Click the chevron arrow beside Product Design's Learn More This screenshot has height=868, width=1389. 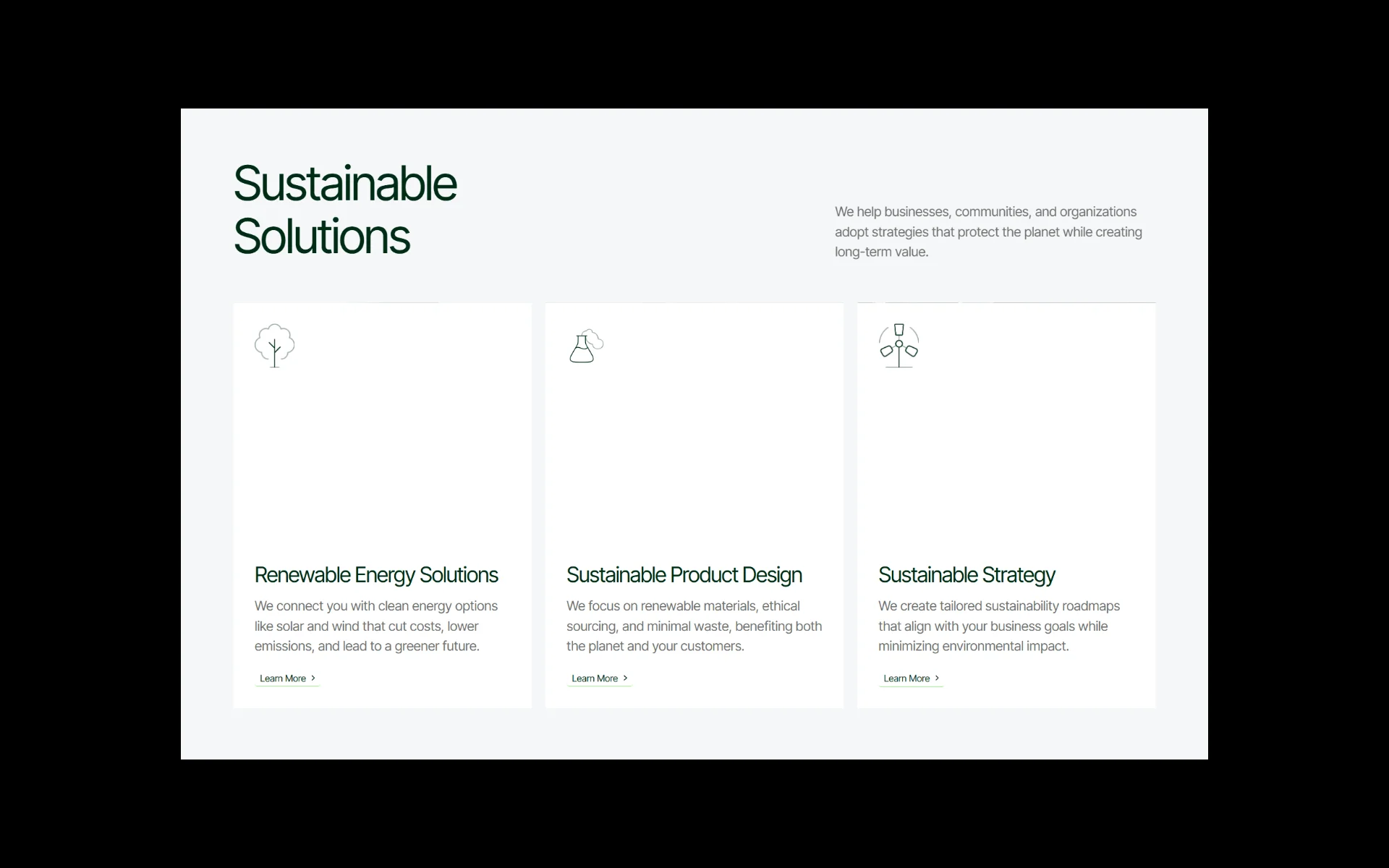[625, 678]
